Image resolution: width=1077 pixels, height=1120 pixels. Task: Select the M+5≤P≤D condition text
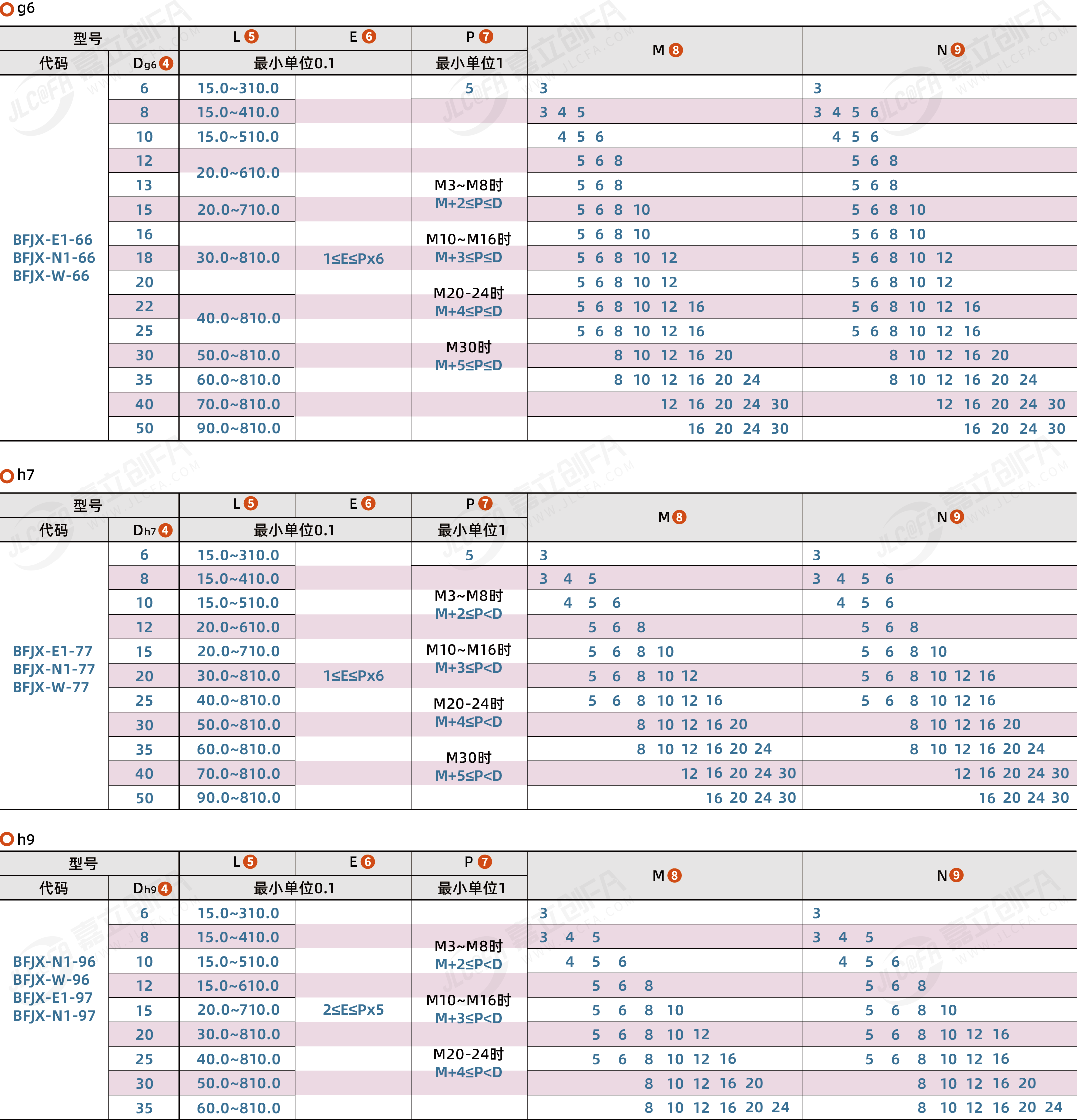468,365
